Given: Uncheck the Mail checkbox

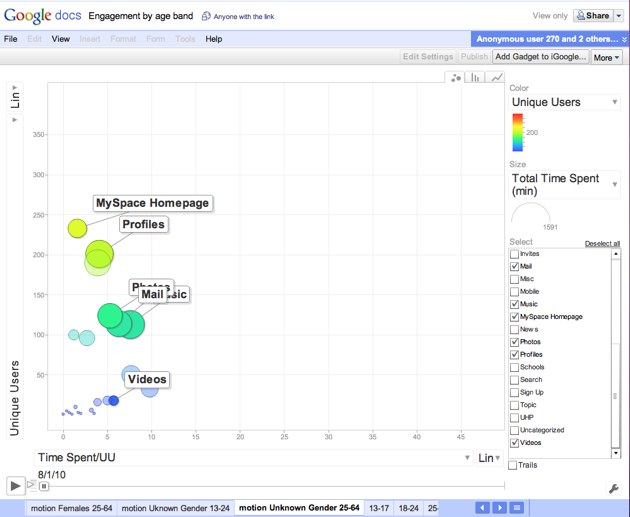Looking at the screenshot, I should (x=514, y=266).
